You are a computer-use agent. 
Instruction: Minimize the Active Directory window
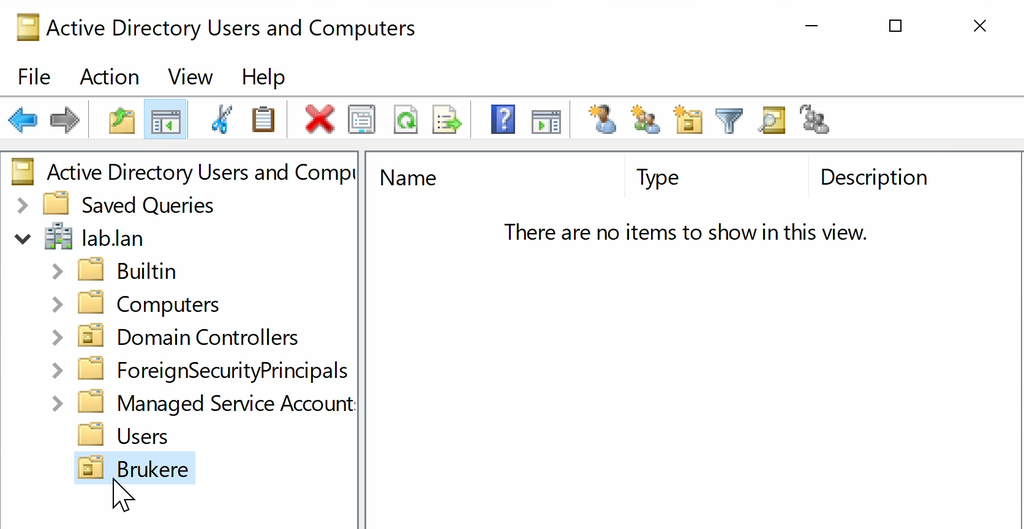point(812,26)
